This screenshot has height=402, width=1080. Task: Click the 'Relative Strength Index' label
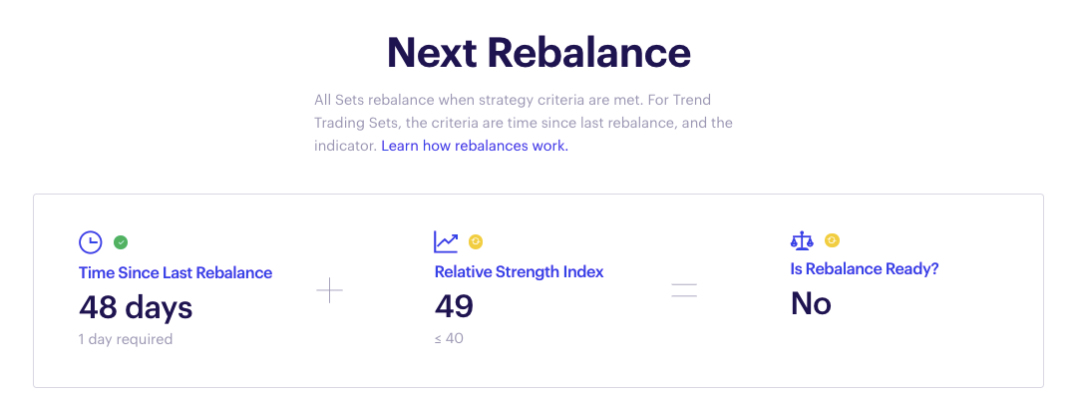[x=519, y=272]
